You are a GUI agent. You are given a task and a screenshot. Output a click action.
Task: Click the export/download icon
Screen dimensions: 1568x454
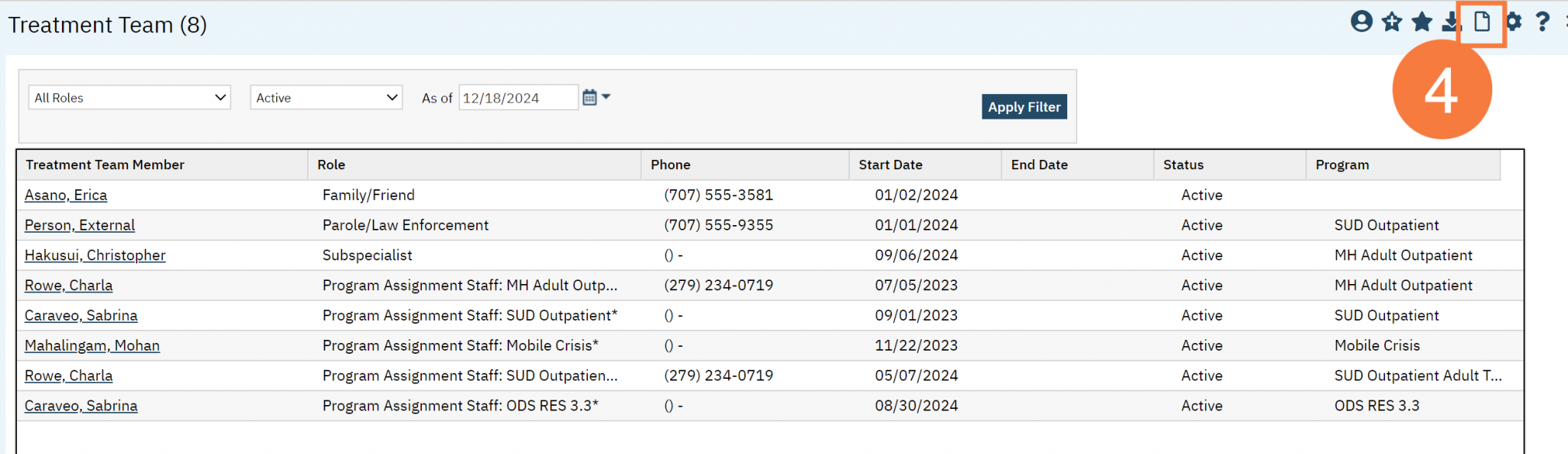(x=1450, y=22)
